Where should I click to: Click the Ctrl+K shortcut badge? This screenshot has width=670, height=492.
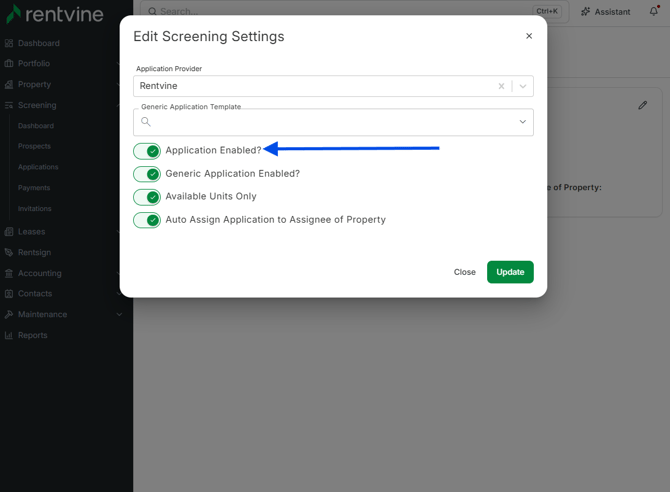click(x=547, y=11)
